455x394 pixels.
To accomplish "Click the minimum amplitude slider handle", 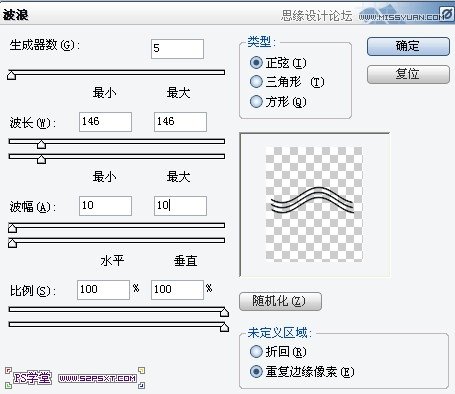I will tap(12, 228).
